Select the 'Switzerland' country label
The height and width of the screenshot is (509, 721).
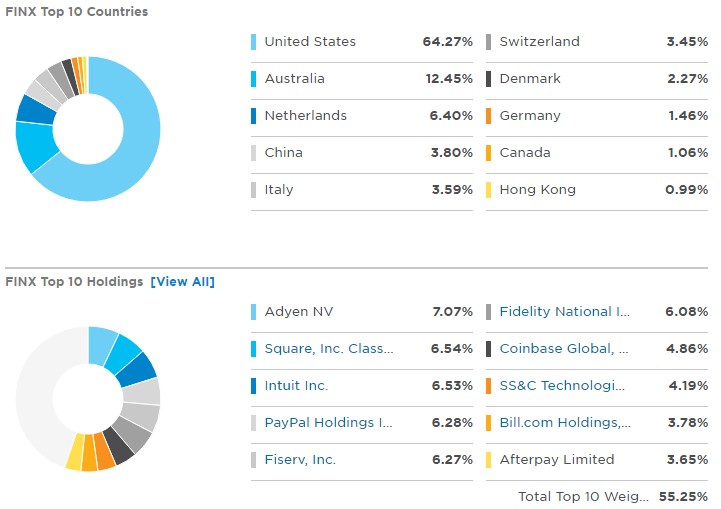(539, 41)
